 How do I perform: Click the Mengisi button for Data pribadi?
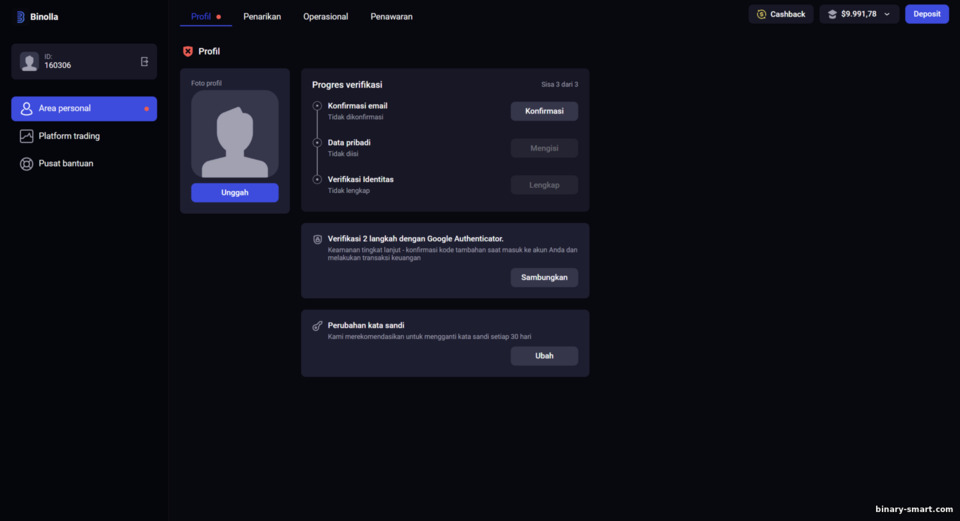coord(544,148)
